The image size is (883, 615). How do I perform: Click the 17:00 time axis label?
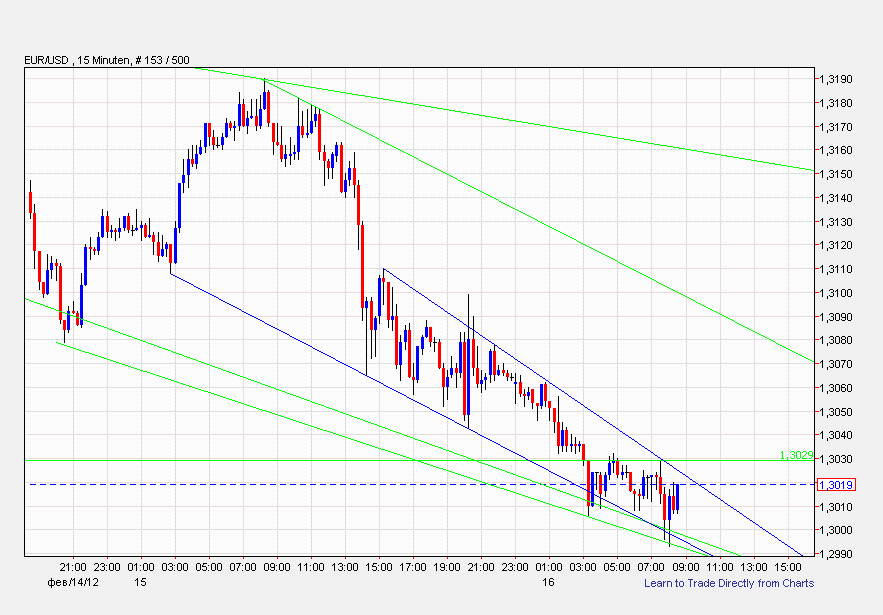[413, 568]
